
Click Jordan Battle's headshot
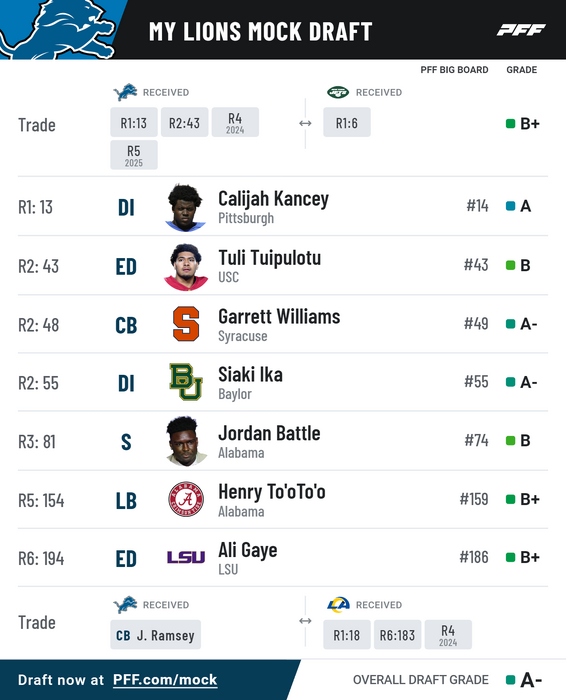[x=186, y=441]
